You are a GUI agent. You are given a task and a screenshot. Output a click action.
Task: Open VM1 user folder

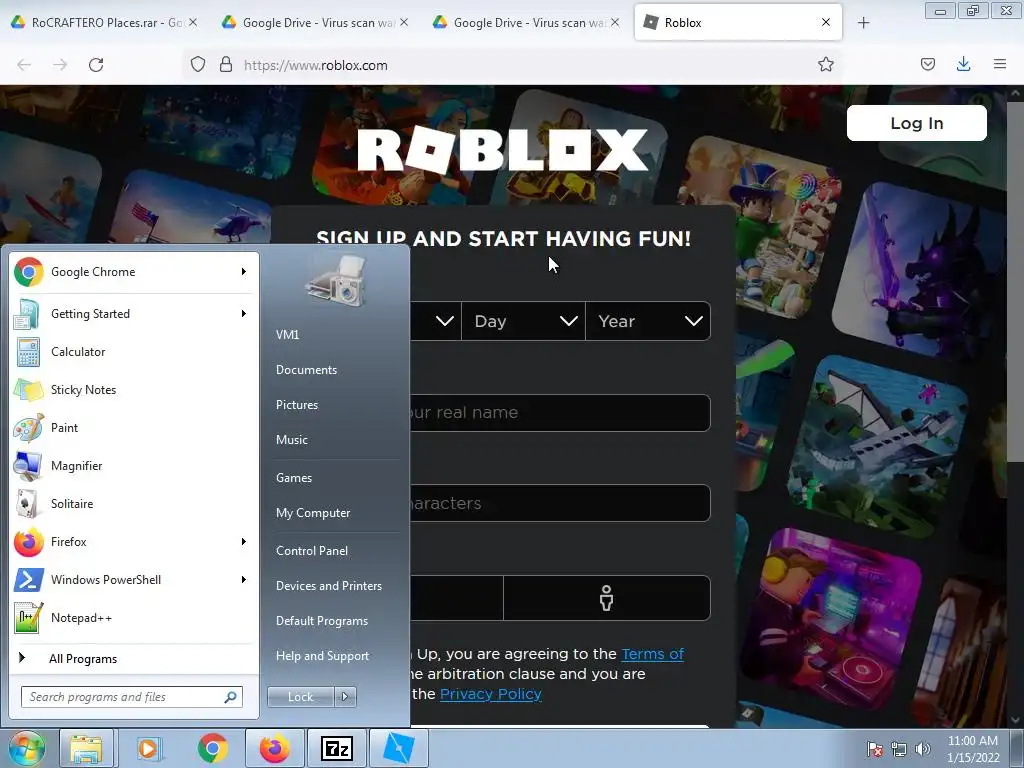point(287,334)
